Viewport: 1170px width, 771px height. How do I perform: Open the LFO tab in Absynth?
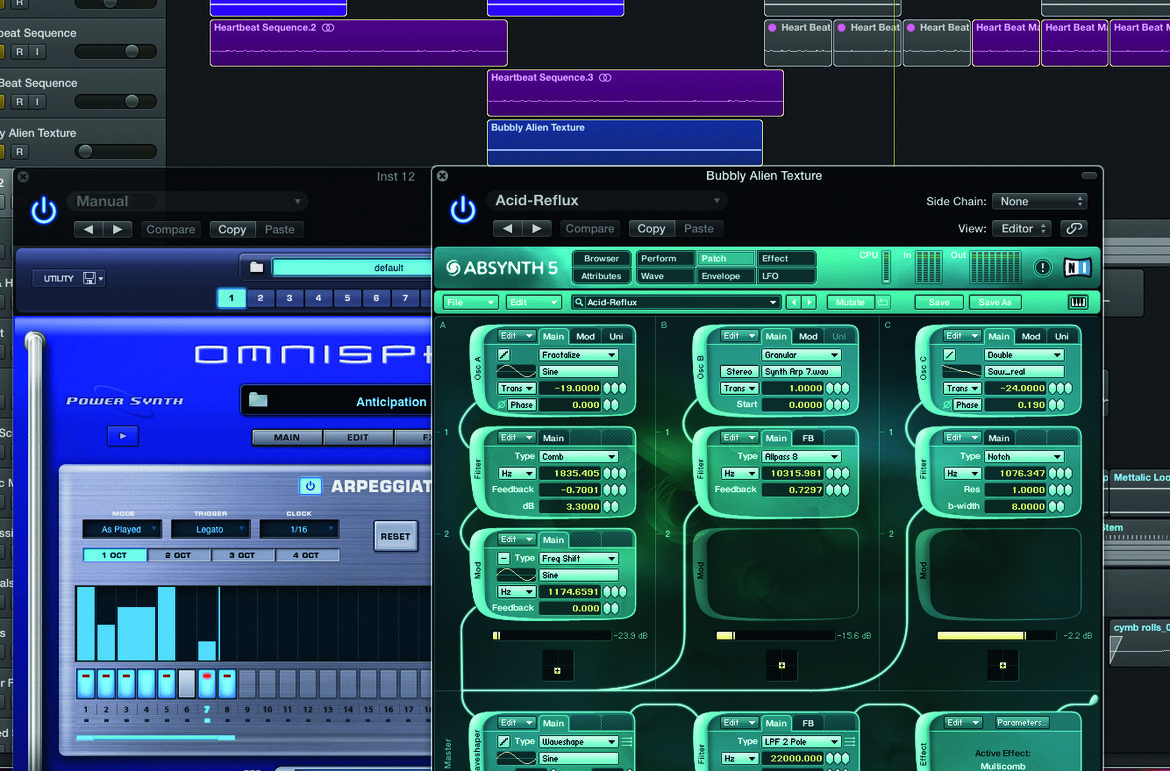(x=784, y=276)
